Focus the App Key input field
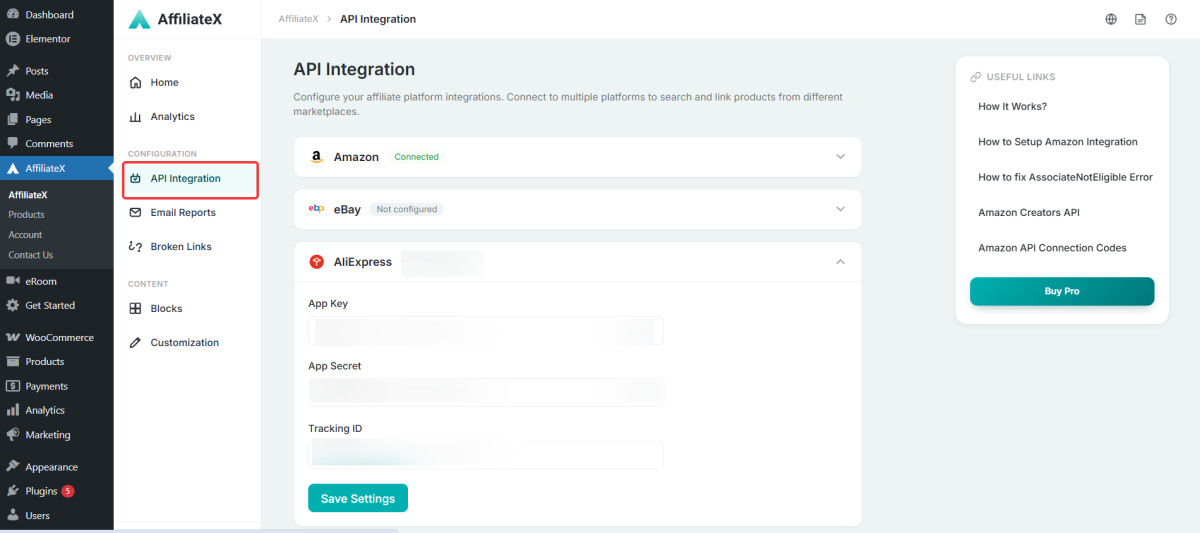This screenshot has height=533, width=1200. 486,330
